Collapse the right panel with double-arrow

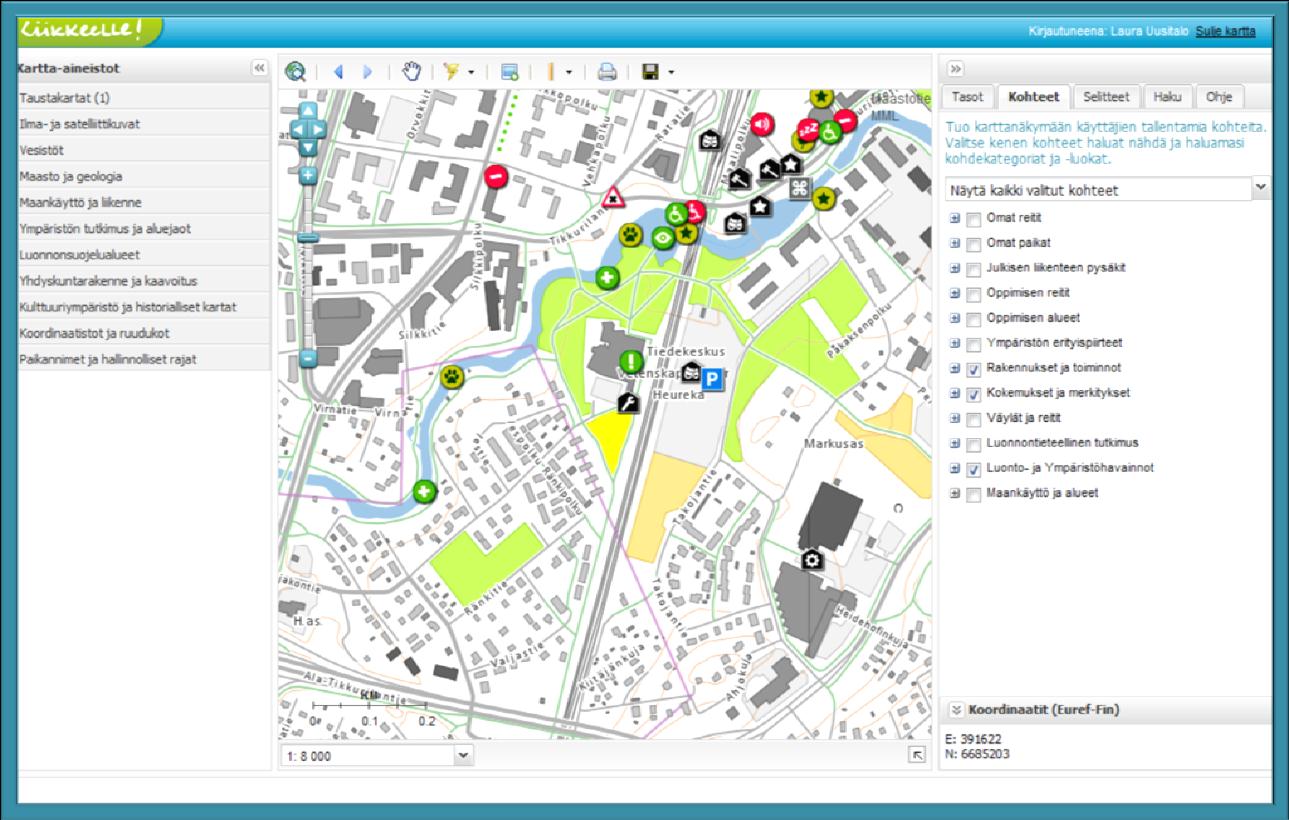pyautogui.click(x=954, y=69)
